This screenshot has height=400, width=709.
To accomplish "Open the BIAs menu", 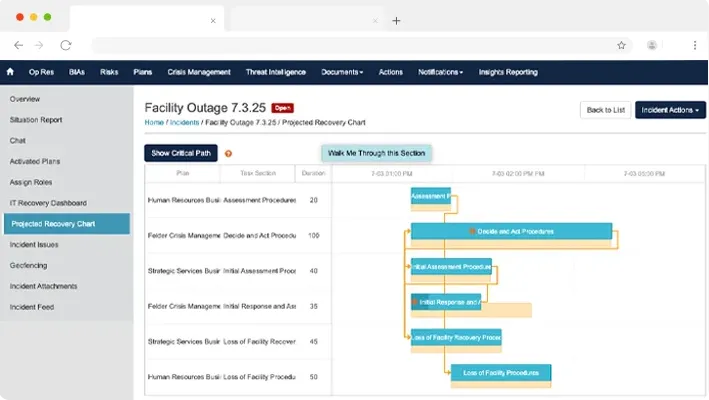I will click(77, 72).
